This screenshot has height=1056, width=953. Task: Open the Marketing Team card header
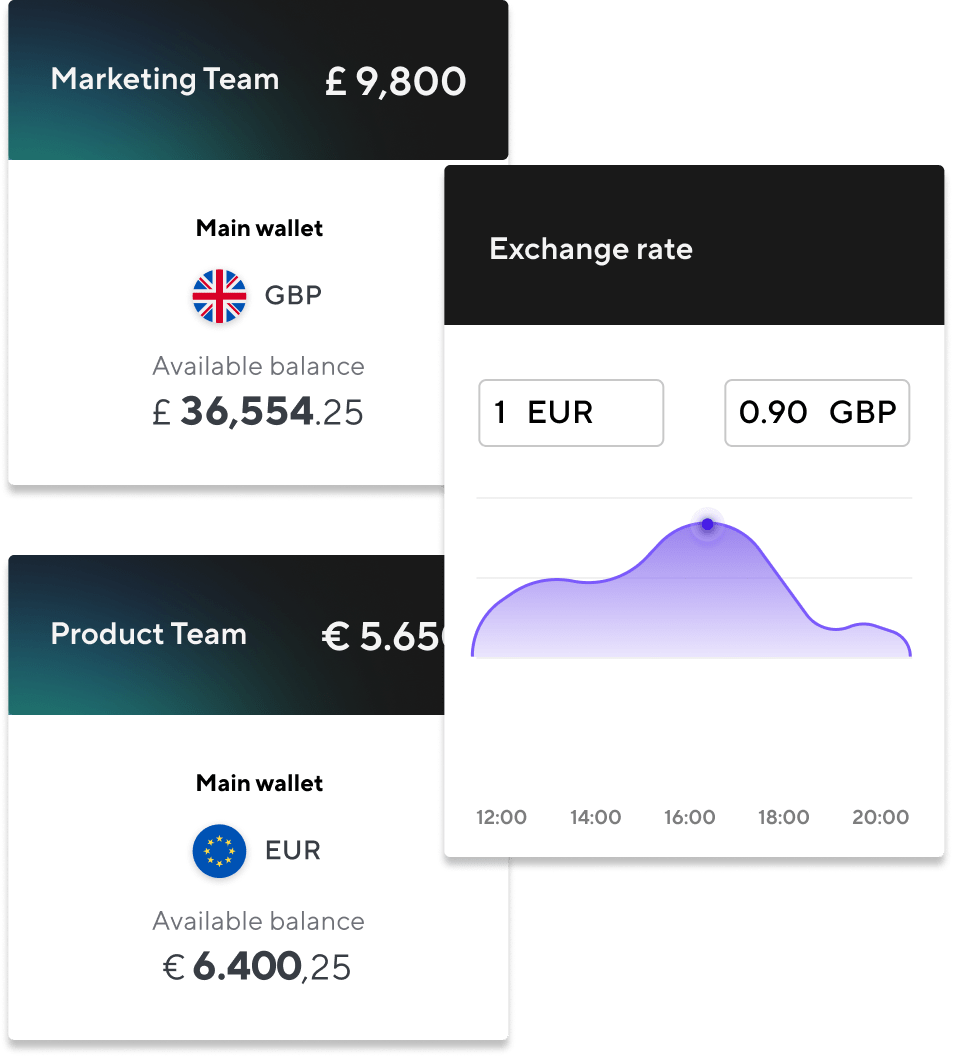point(258,80)
